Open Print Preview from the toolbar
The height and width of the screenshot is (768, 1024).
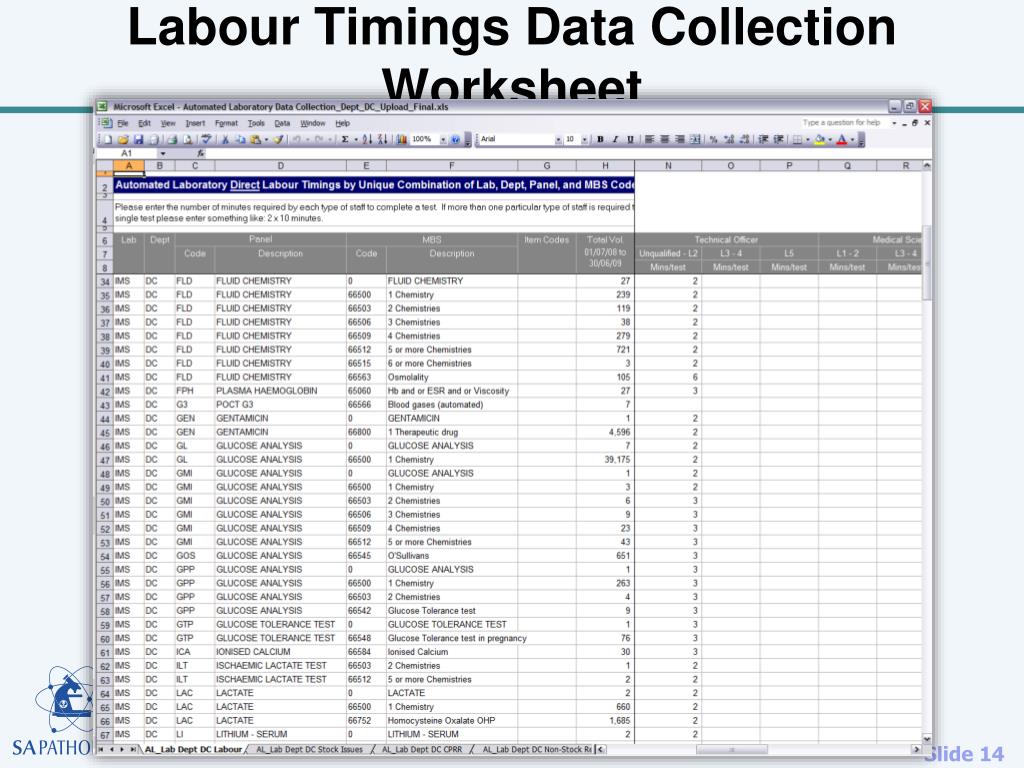coord(187,140)
